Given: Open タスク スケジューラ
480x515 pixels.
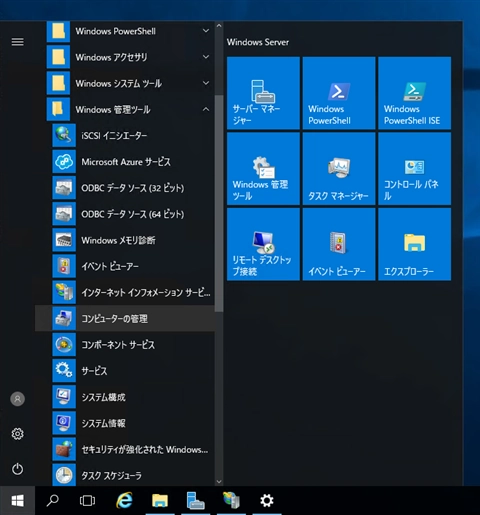Looking at the screenshot, I should (125, 475).
